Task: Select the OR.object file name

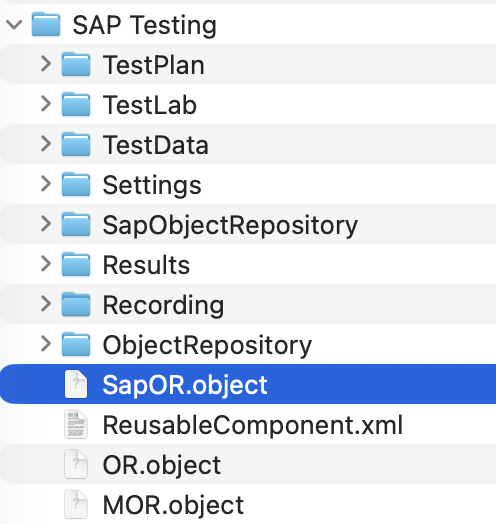Action: (162, 466)
